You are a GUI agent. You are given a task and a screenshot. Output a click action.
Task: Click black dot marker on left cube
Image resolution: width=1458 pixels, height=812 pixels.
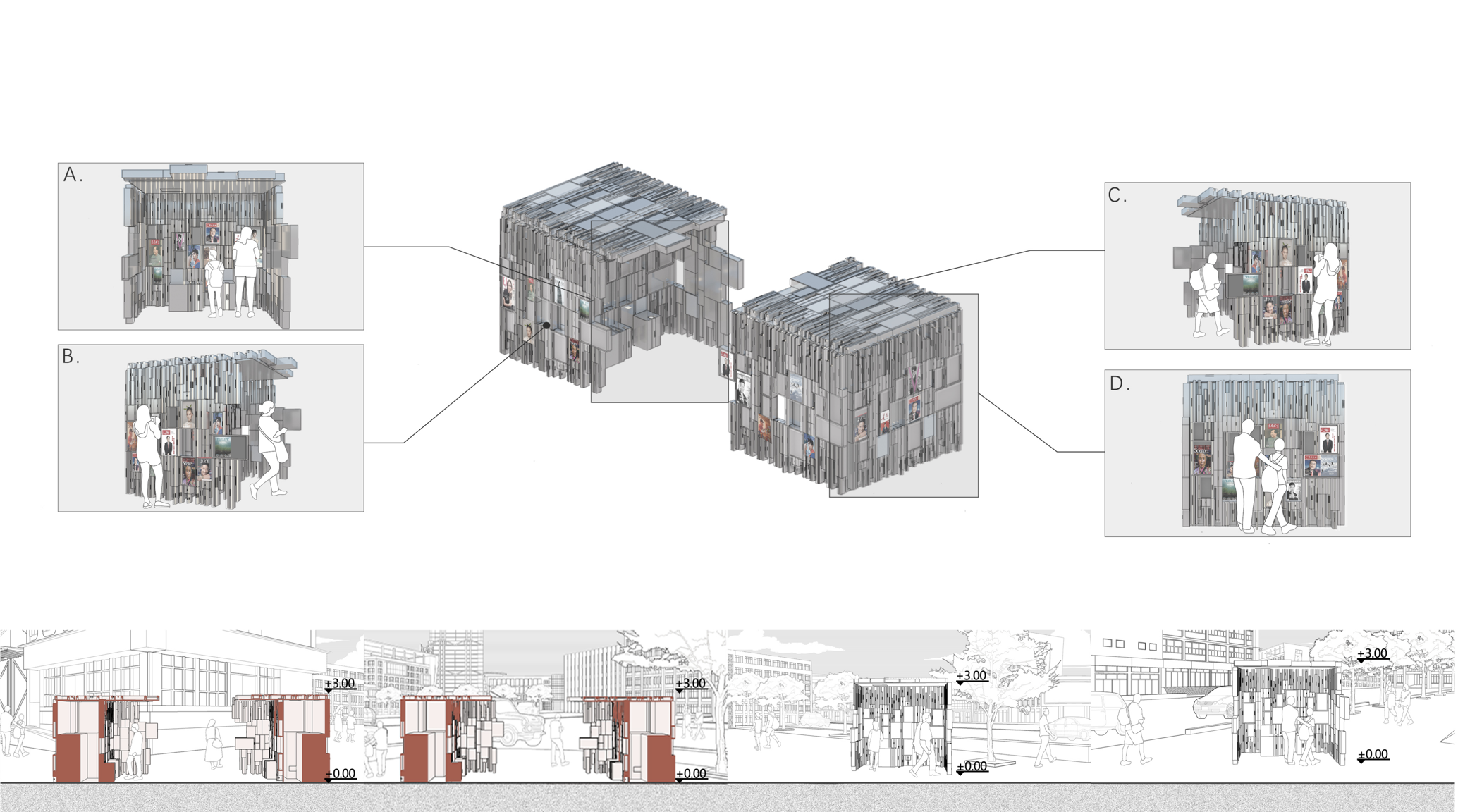[546, 325]
